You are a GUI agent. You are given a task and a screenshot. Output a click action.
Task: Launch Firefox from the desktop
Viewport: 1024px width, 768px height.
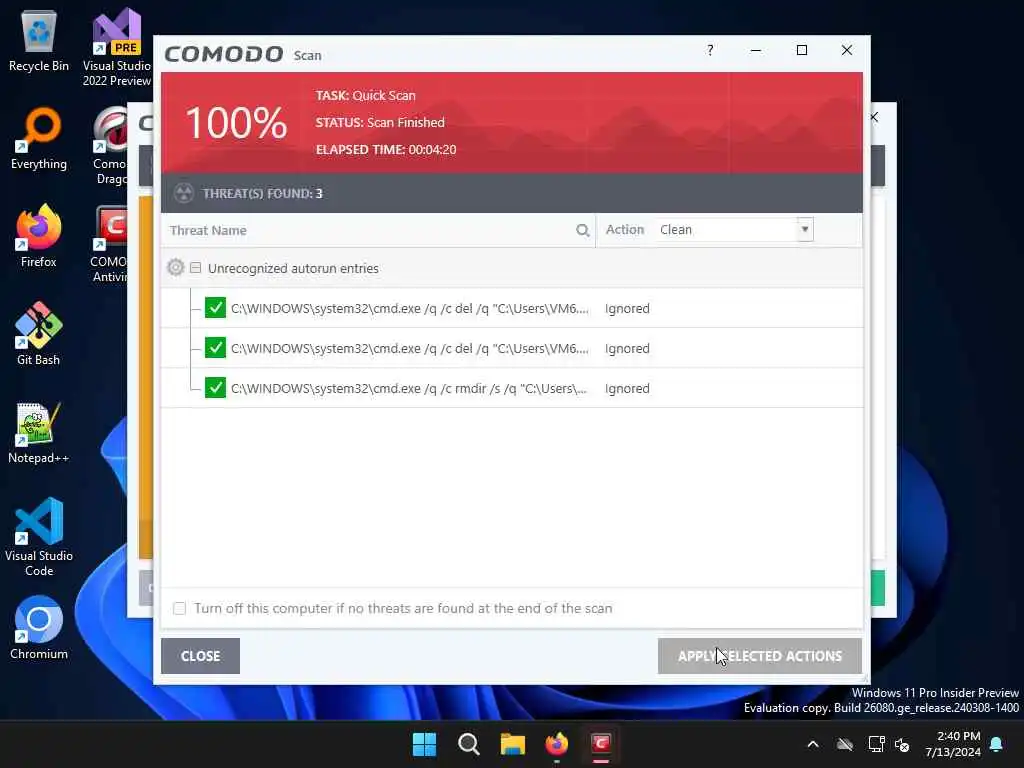[x=39, y=236]
